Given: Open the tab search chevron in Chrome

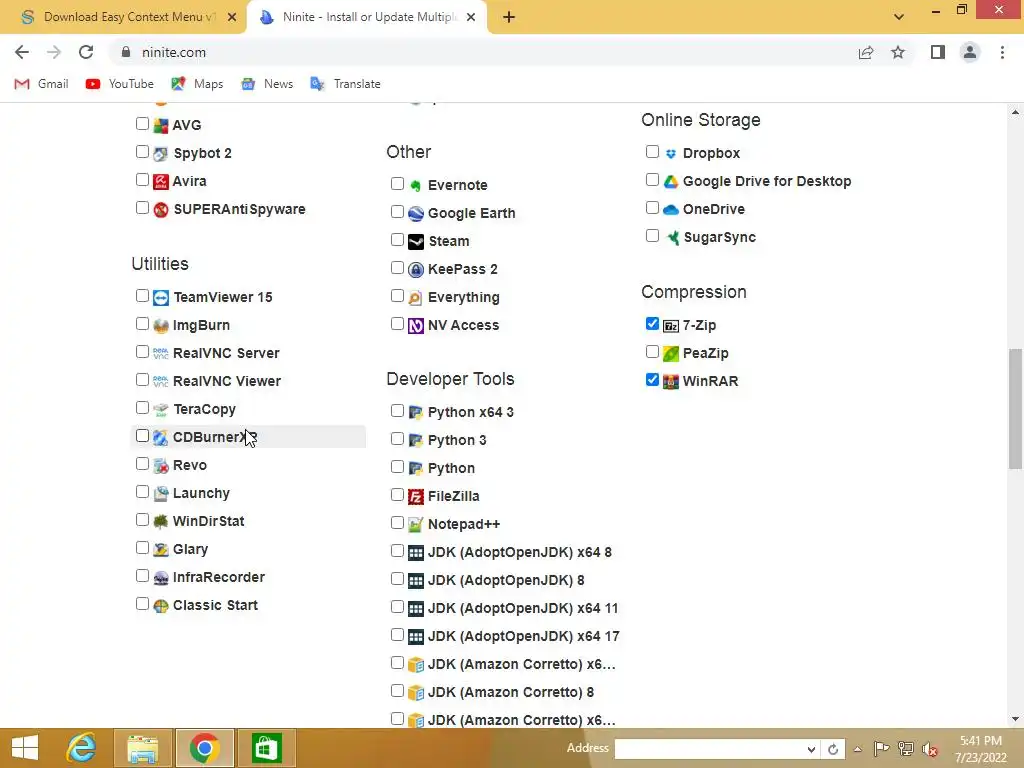Looking at the screenshot, I should [899, 17].
